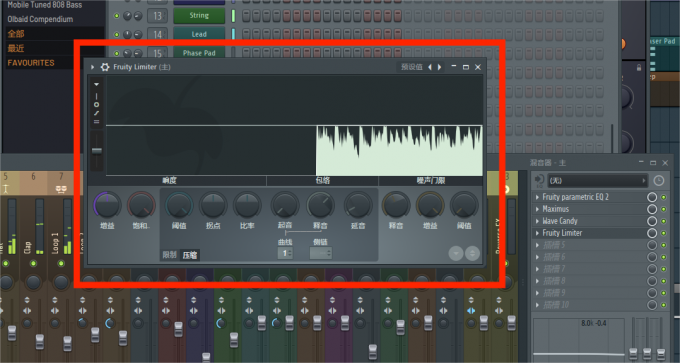Open Lead channel button
This screenshot has width=680, height=363.
coord(199,34)
